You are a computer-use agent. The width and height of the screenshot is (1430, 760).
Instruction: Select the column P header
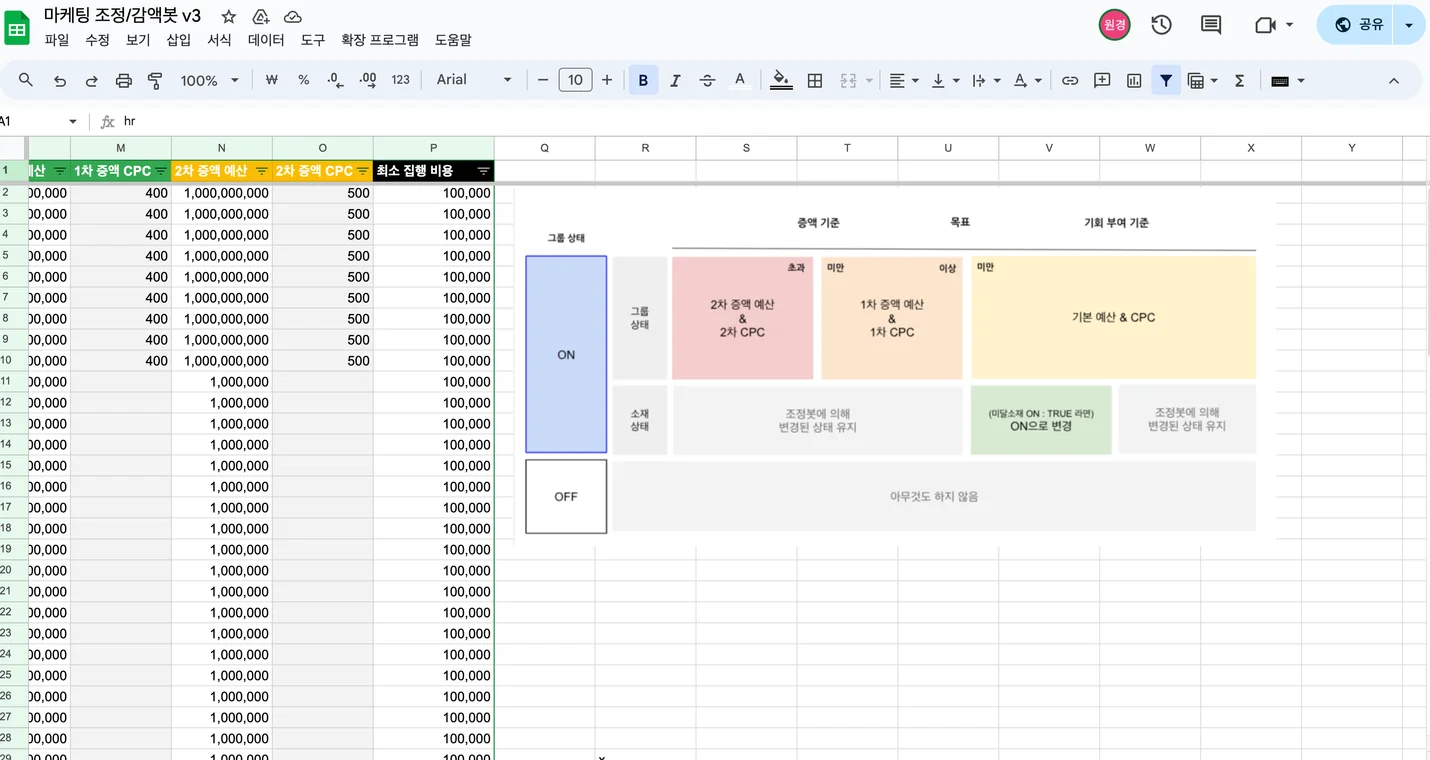pos(434,148)
